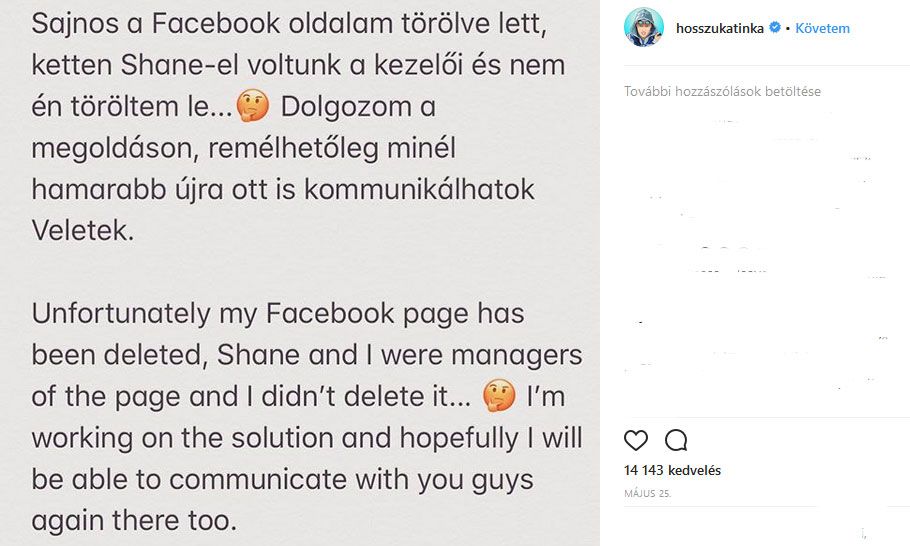
Task: Click "Veletek." in the Hungarian paragraph
Action: click(x=82, y=231)
